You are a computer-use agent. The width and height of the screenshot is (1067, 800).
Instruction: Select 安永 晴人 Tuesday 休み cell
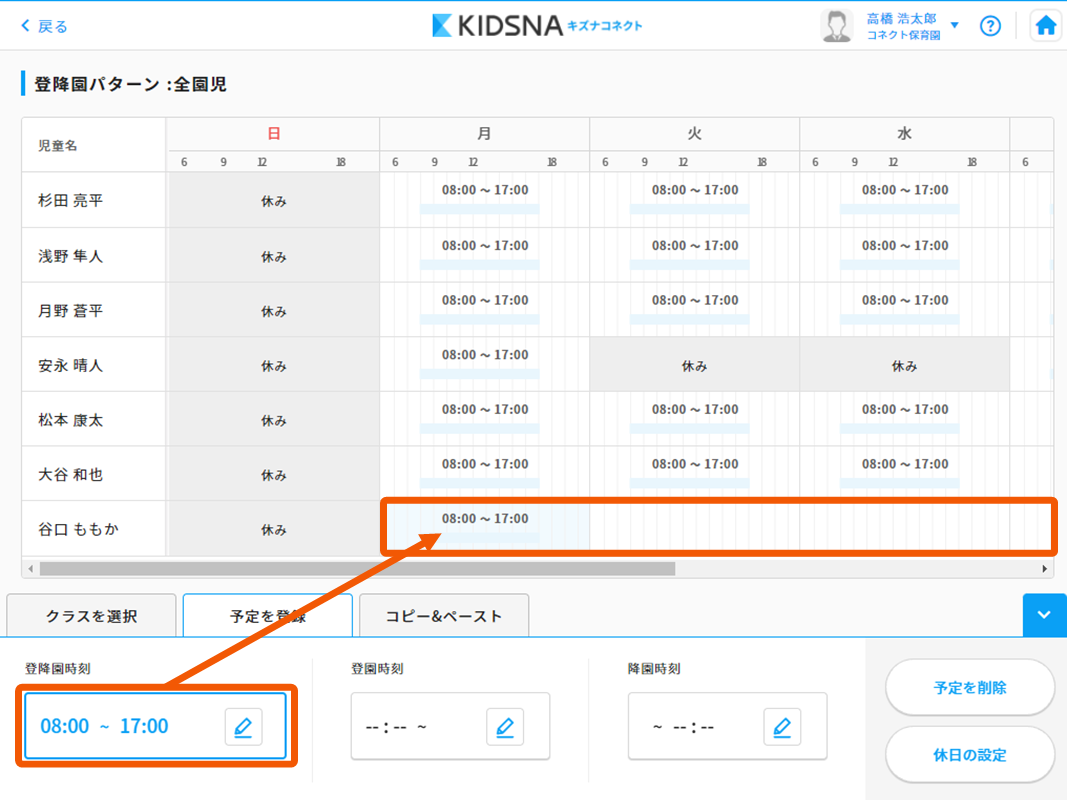click(694, 366)
